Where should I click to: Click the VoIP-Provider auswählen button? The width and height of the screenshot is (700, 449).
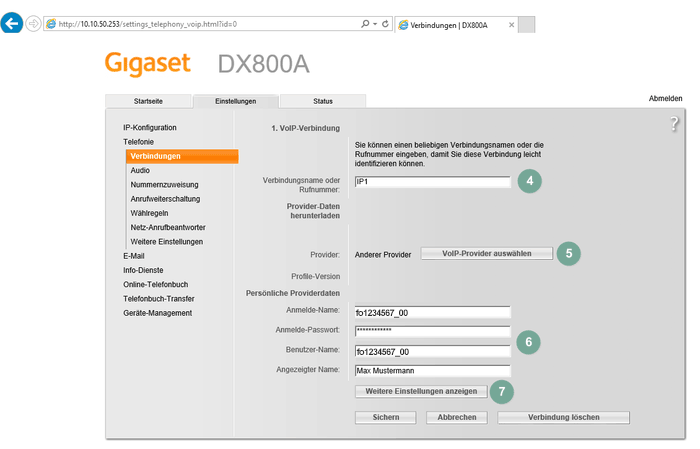click(x=487, y=254)
